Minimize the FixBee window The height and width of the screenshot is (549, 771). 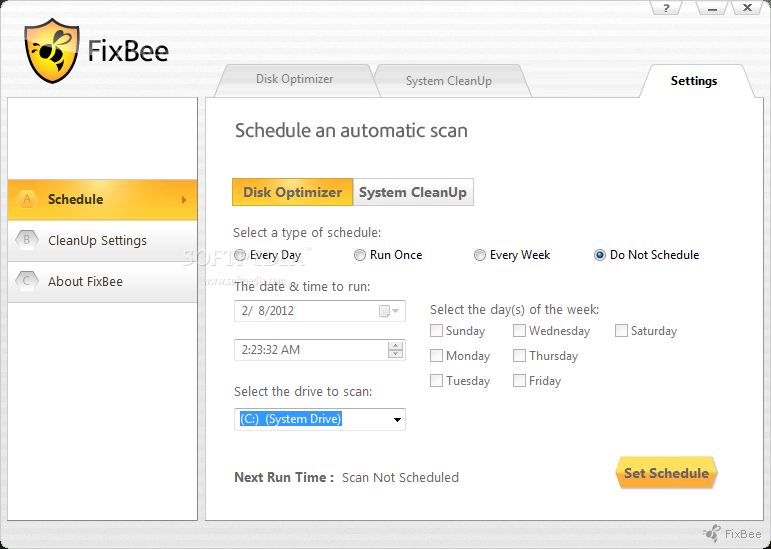(x=712, y=8)
